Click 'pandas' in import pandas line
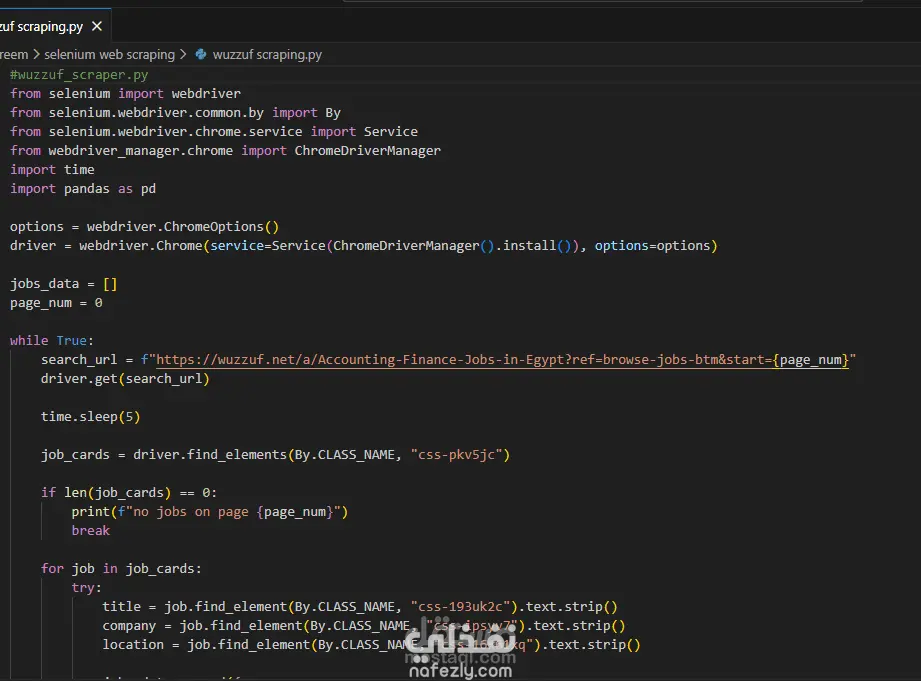The height and width of the screenshot is (681, 921). tap(86, 189)
